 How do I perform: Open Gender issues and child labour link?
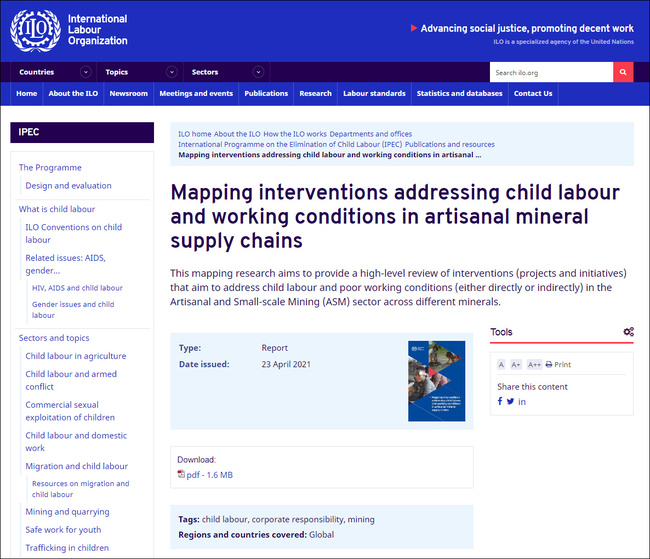coord(73,310)
